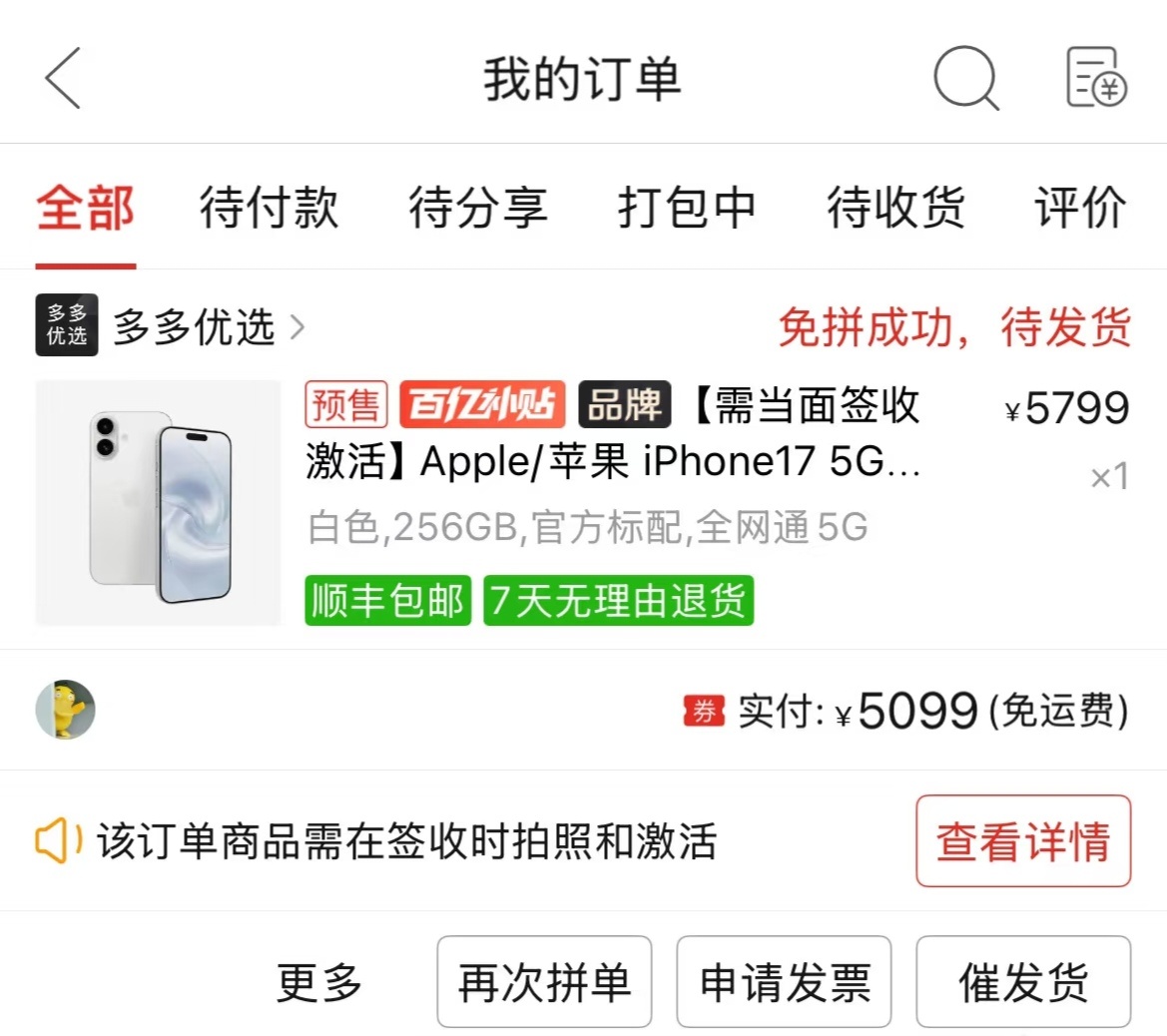1167x1036 pixels.
Task: Click the 查看详情 button
Action: click(x=1023, y=841)
